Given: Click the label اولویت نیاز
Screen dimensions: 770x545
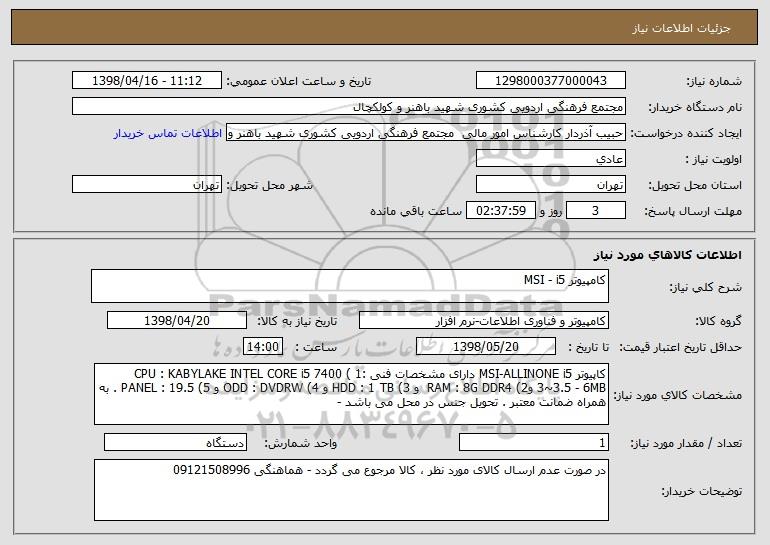Looking at the screenshot, I should point(714,159).
